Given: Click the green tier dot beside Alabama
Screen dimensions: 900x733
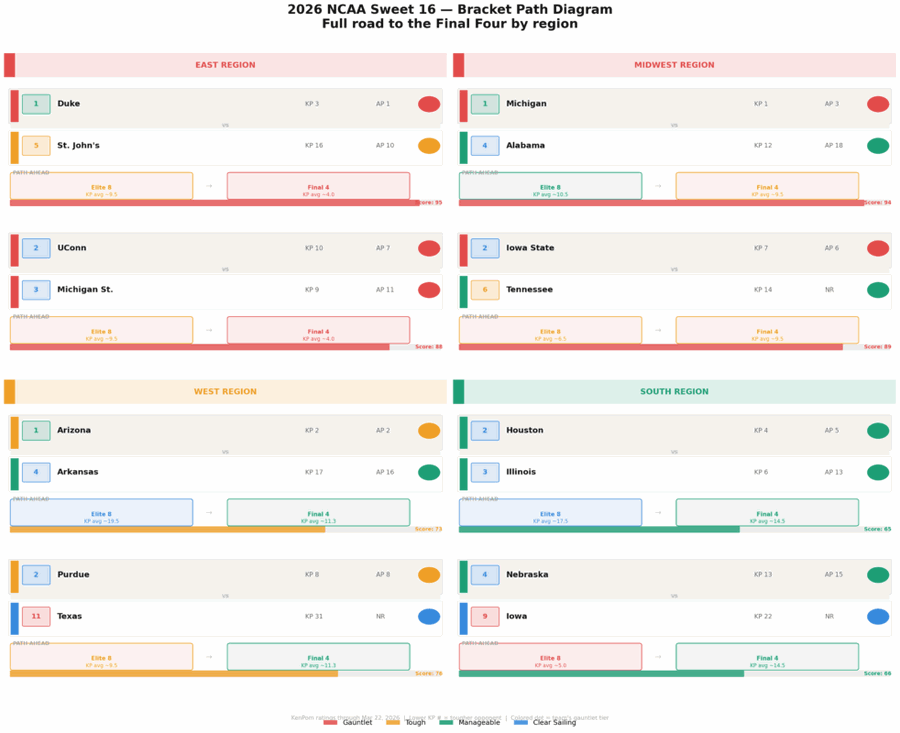Looking at the screenshot, I should [x=878, y=146].
